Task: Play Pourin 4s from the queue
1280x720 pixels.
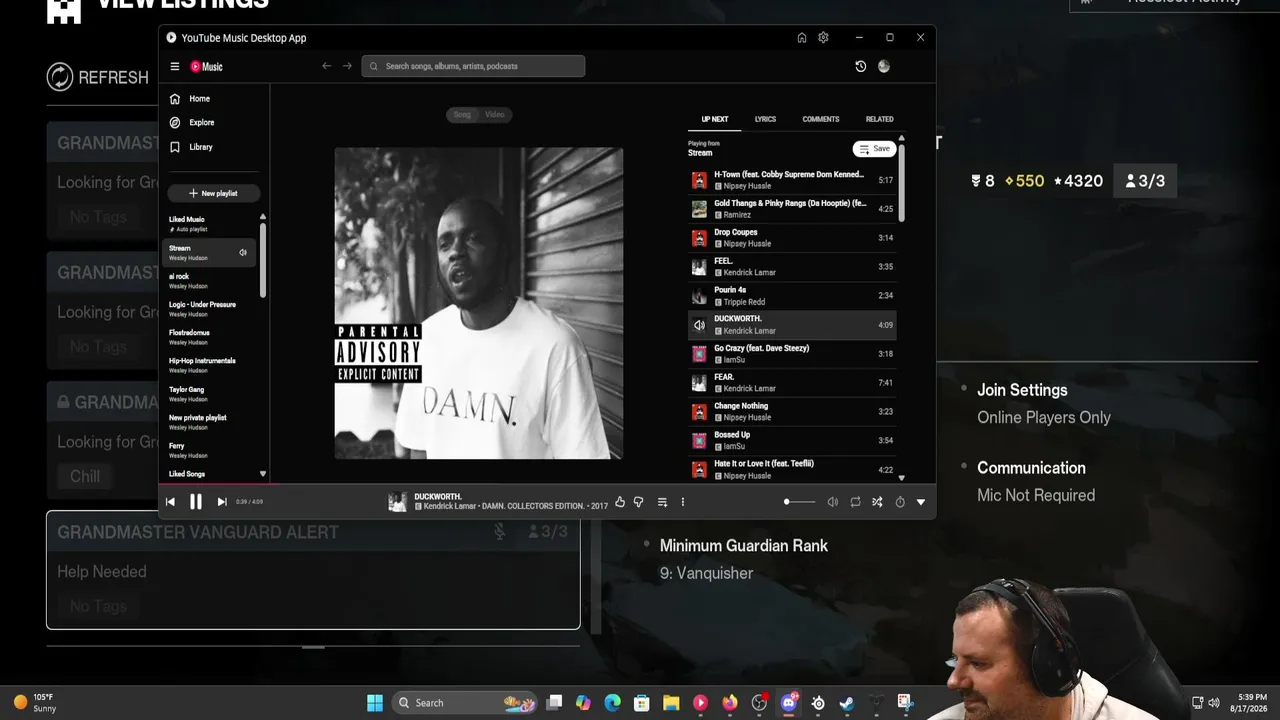Action: point(792,296)
